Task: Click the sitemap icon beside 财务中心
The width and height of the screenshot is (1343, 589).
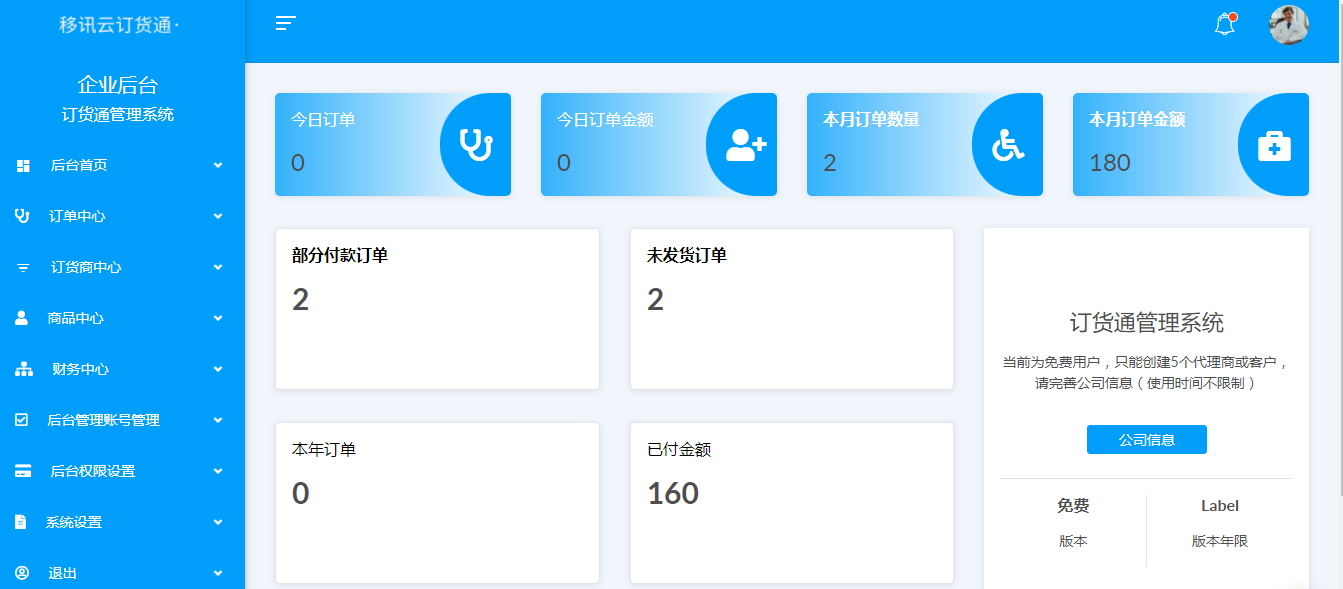Action: (24, 369)
